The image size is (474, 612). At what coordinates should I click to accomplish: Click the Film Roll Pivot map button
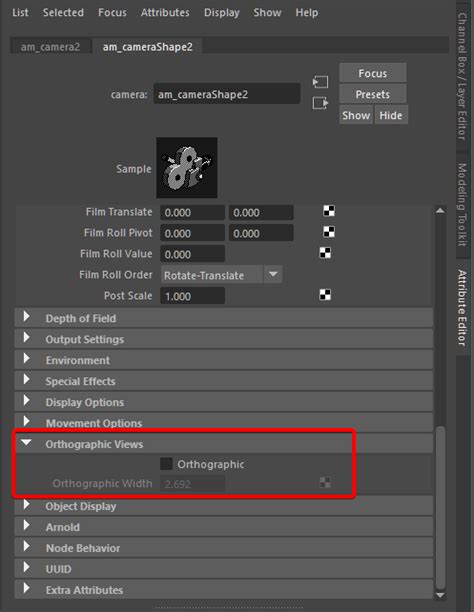click(329, 232)
